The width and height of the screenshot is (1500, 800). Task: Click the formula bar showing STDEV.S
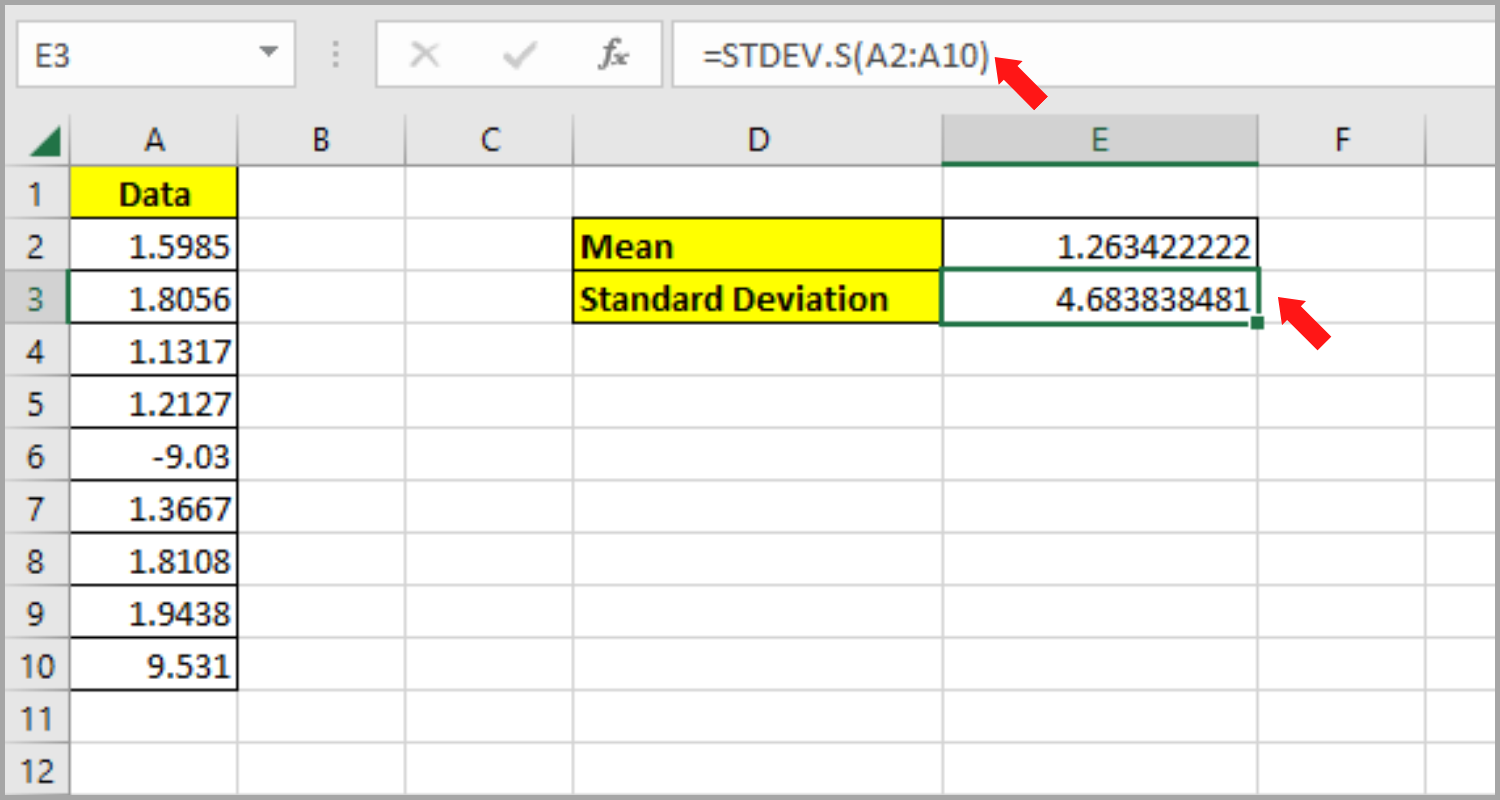pos(900,55)
